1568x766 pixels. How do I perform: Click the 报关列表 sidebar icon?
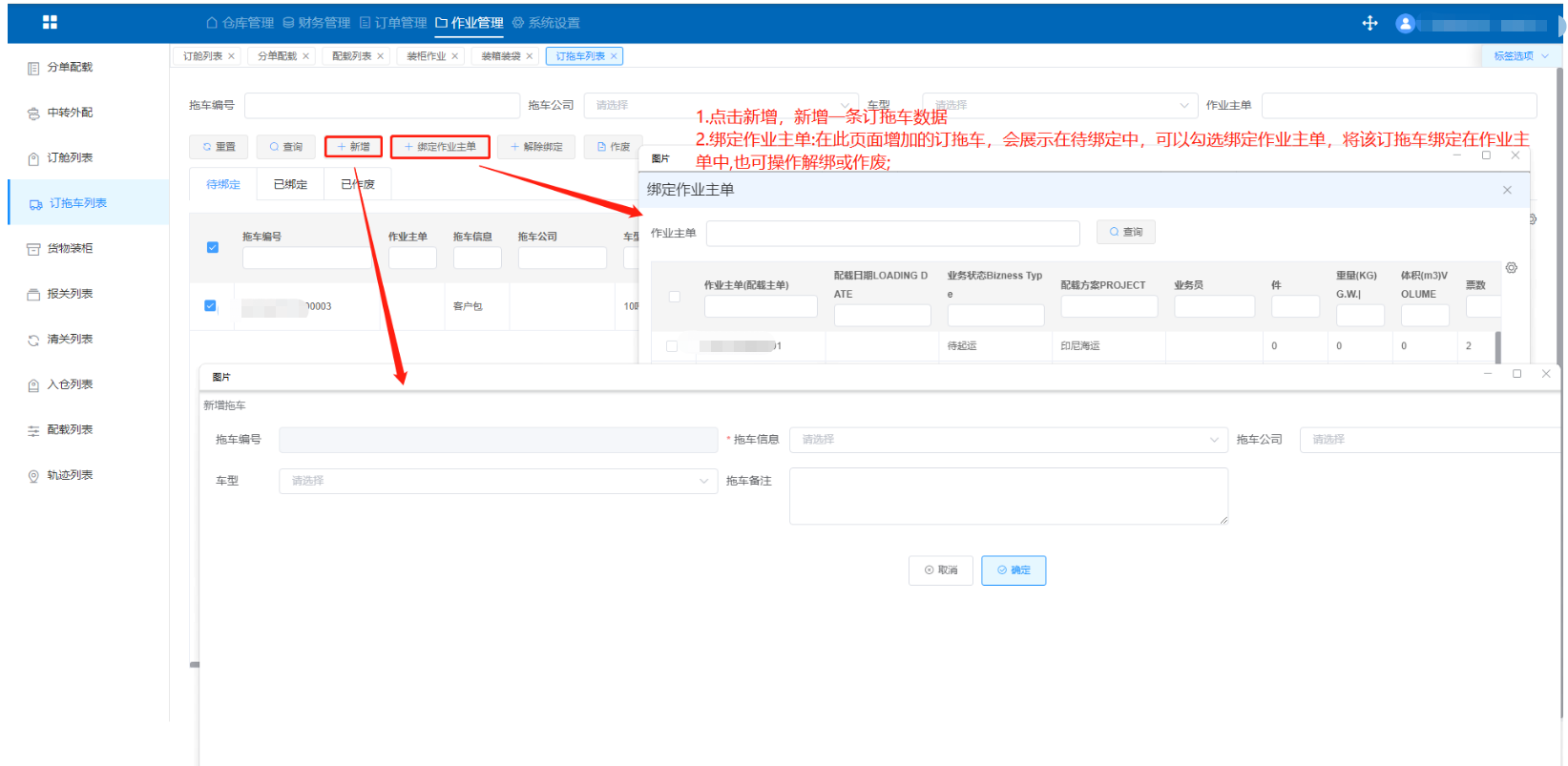click(33, 295)
